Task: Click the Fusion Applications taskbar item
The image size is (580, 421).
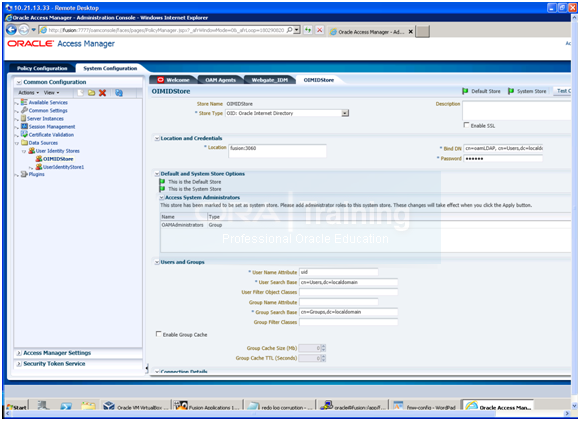Action: pos(208,407)
